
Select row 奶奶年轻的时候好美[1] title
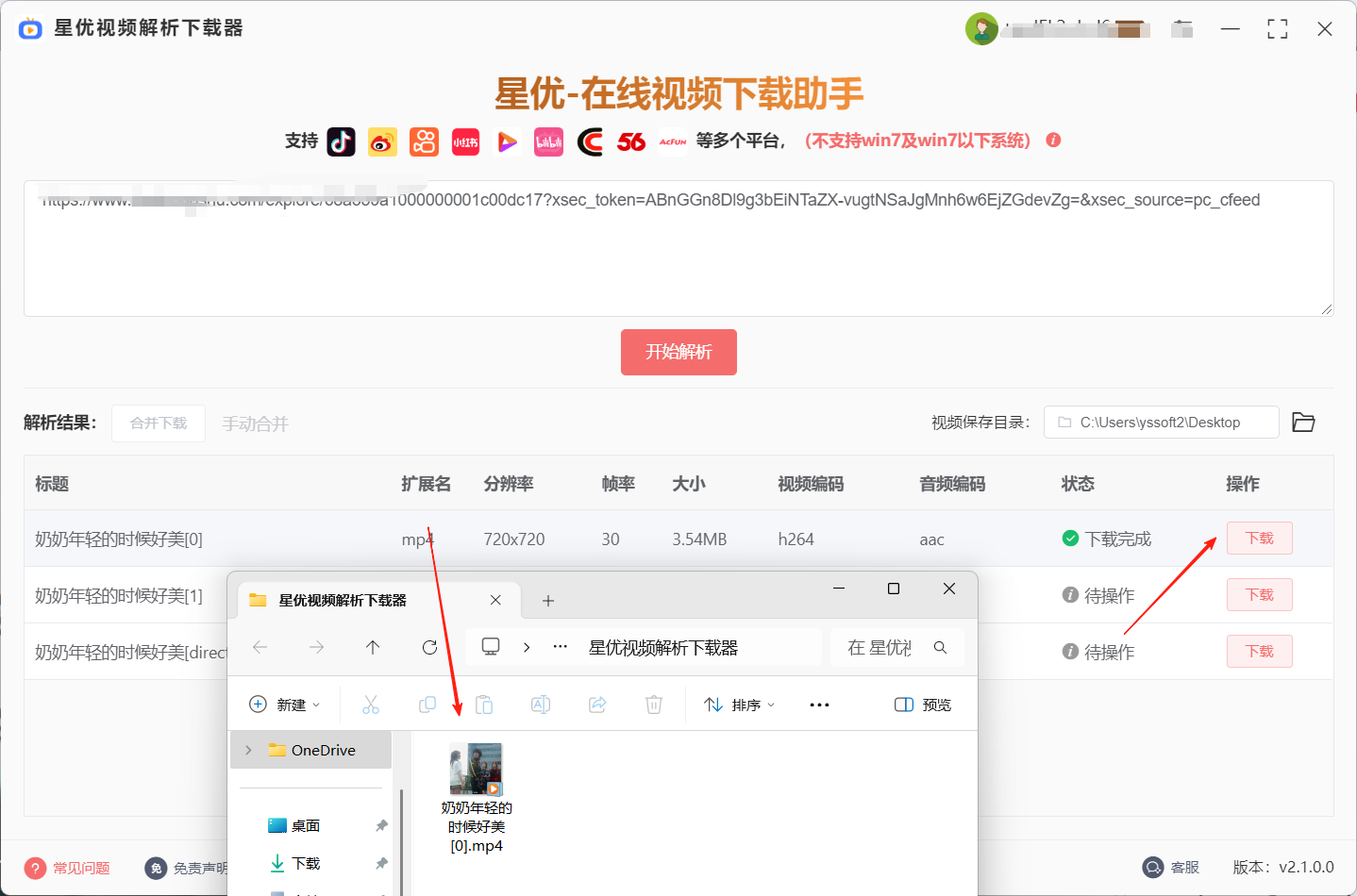pos(119,596)
